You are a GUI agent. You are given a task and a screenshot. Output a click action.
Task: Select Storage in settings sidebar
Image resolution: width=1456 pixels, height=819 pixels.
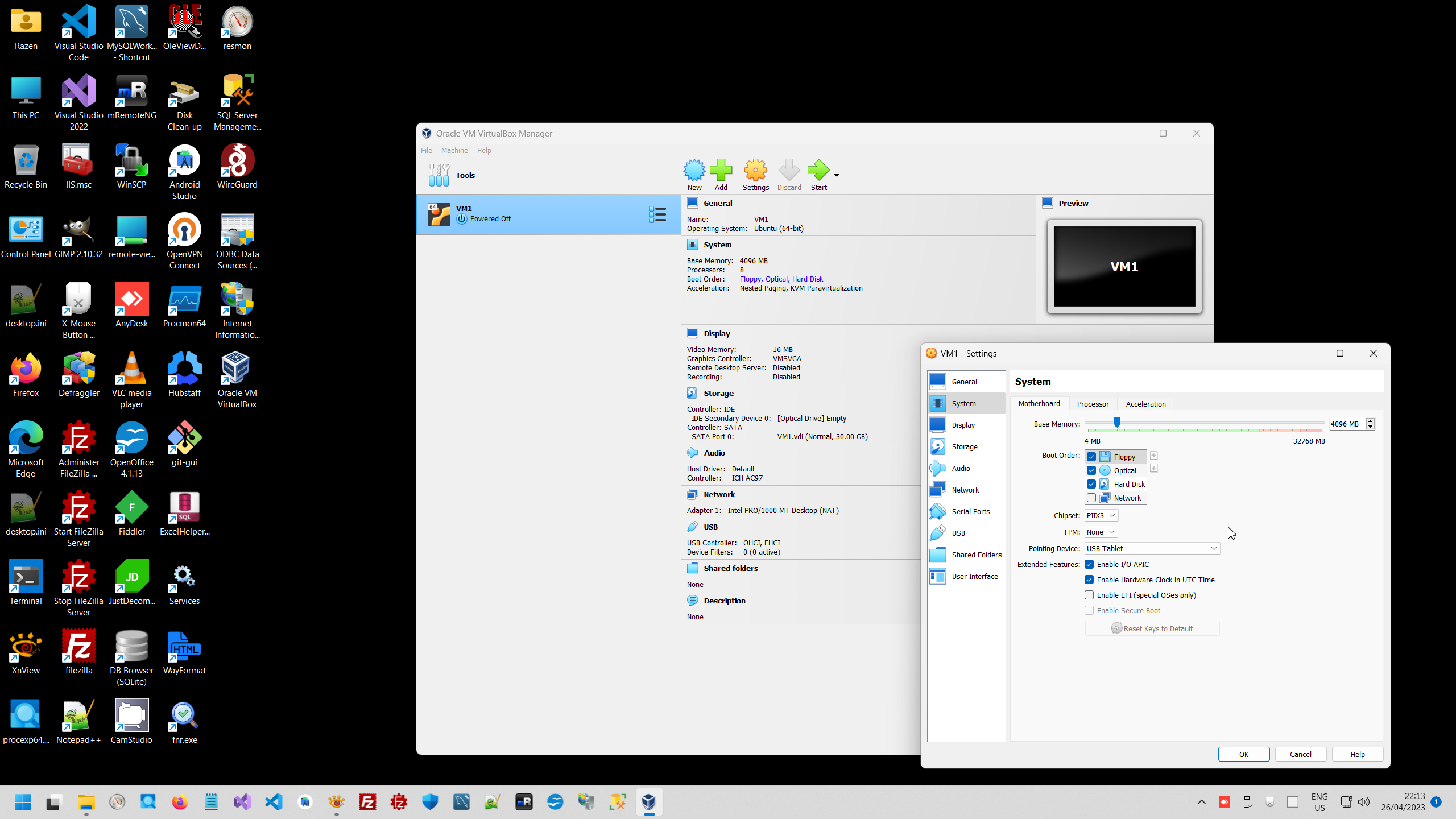tap(965, 446)
